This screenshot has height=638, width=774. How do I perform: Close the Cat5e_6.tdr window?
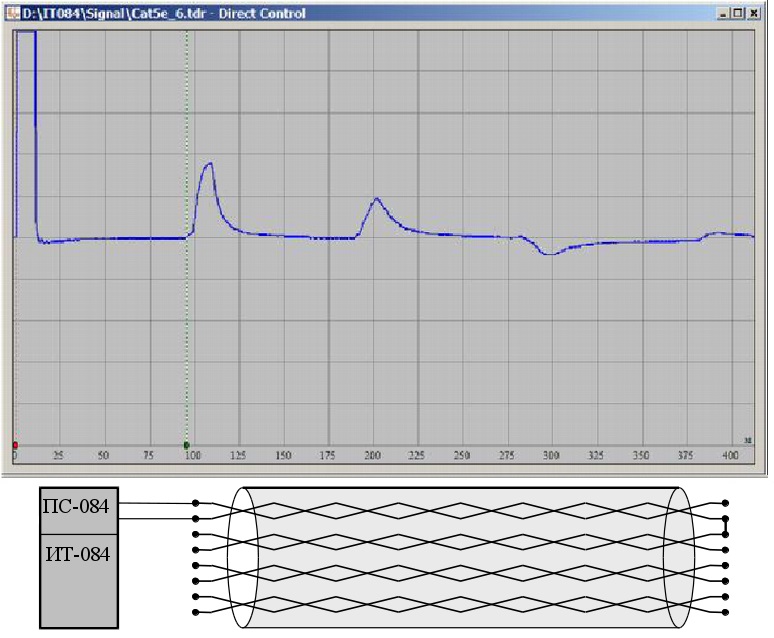(754, 14)
